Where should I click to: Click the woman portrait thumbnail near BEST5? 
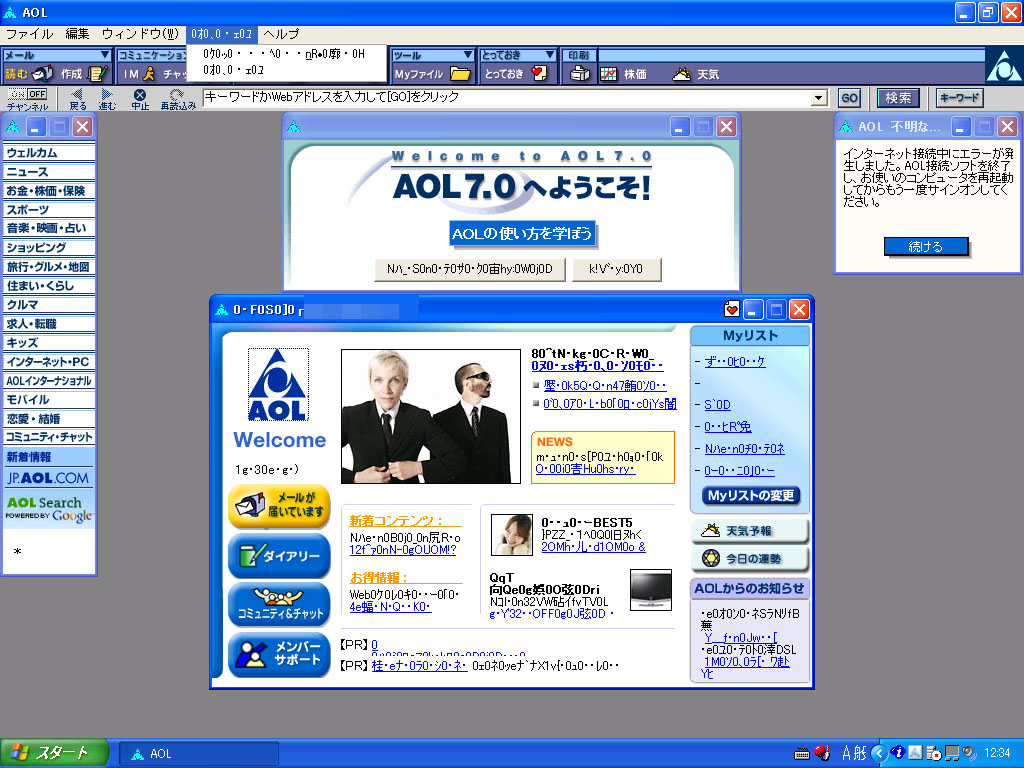coord(511,535)
